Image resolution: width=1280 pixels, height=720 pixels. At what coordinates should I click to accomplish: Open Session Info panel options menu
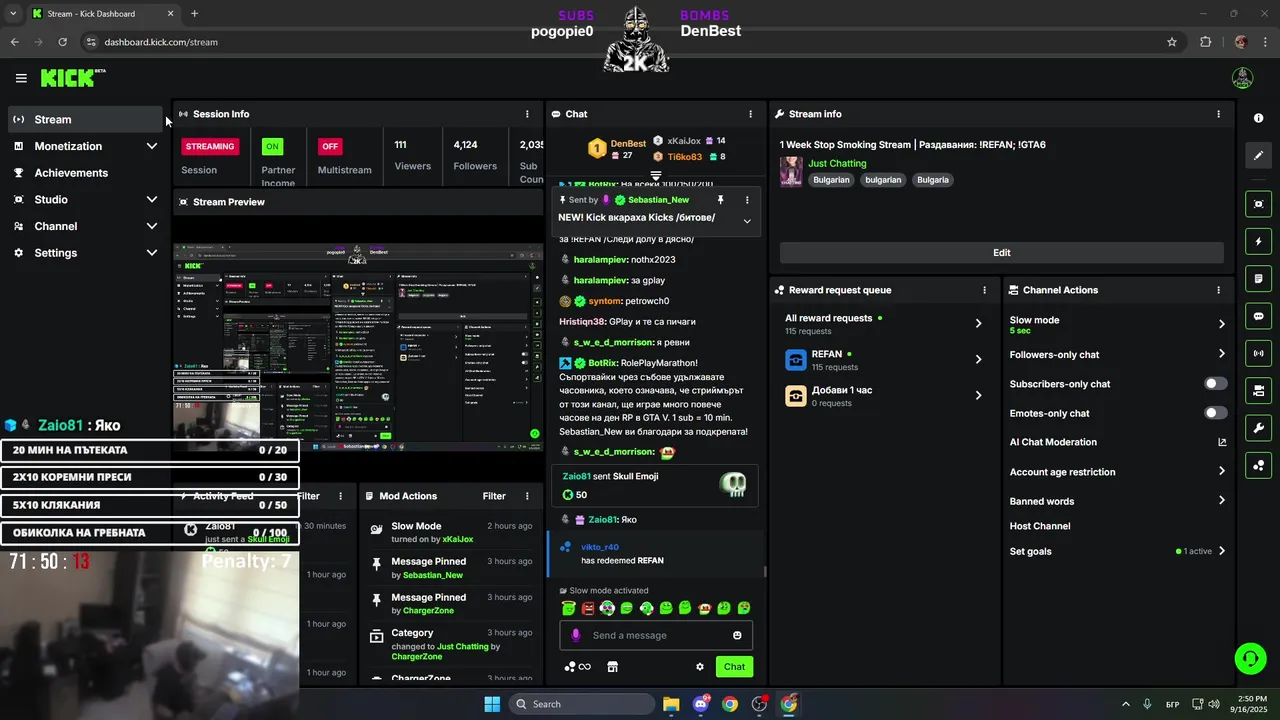click(527, 114)
